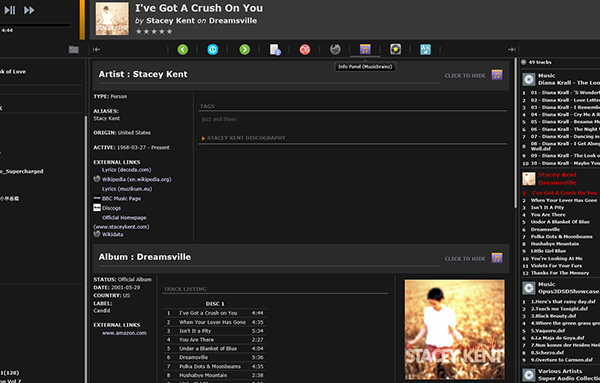Hide the Artist : Stacey Kent section

coord(465,76)
